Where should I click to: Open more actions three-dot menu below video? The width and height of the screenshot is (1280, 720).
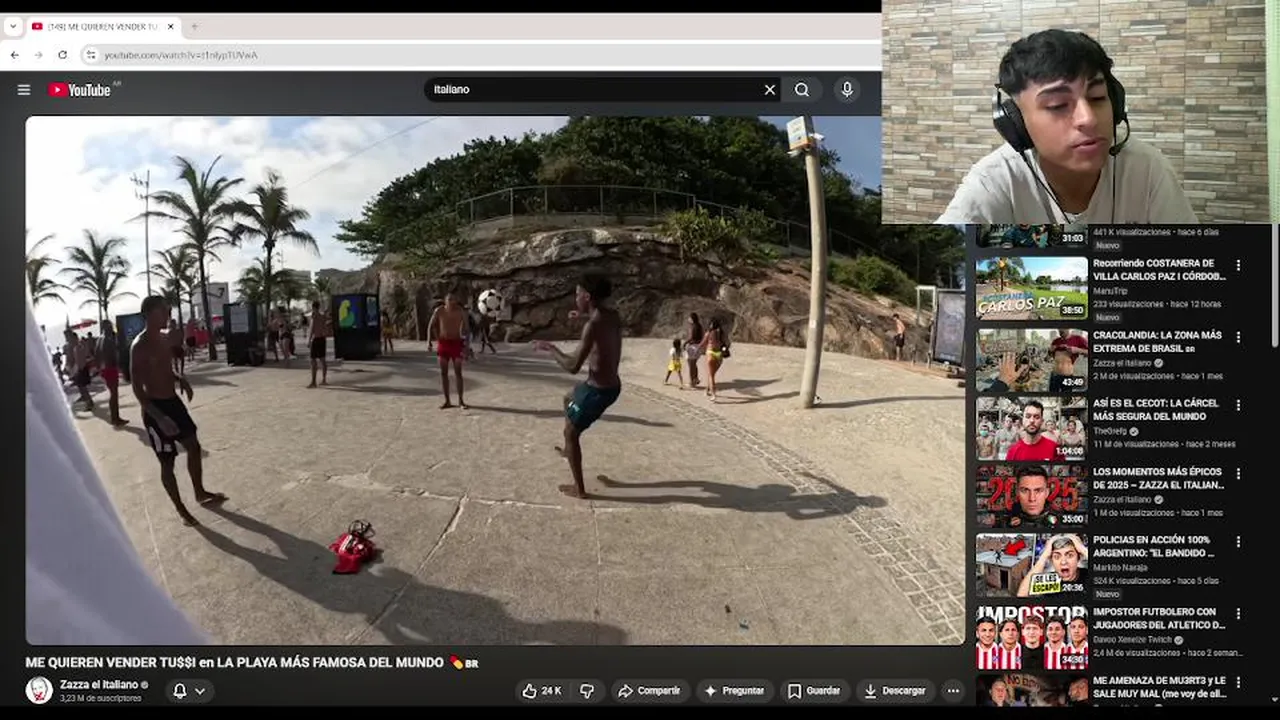[x=953, y=691]
